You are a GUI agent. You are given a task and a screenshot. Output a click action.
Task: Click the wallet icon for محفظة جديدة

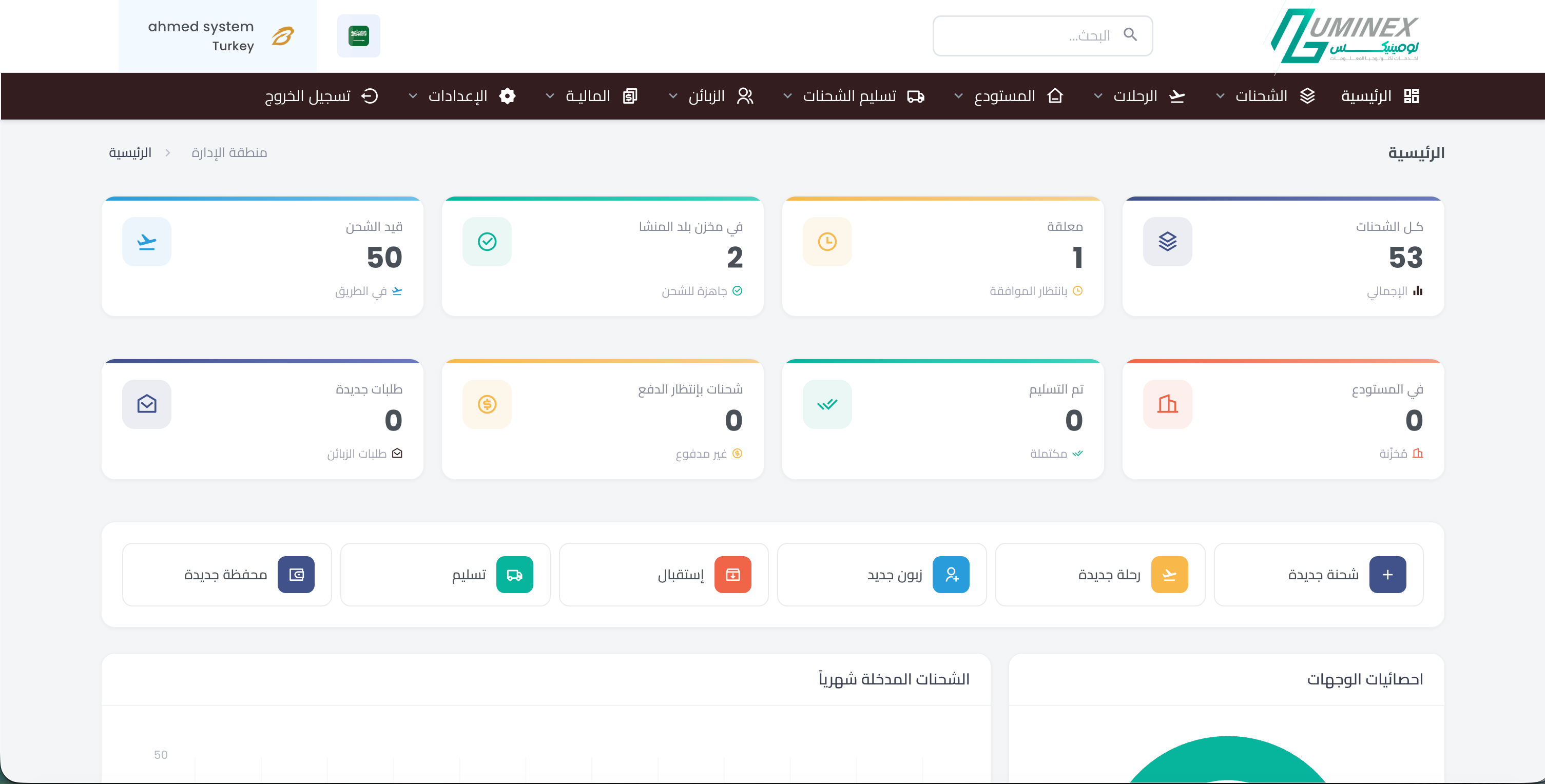click(x=296, y=575)
